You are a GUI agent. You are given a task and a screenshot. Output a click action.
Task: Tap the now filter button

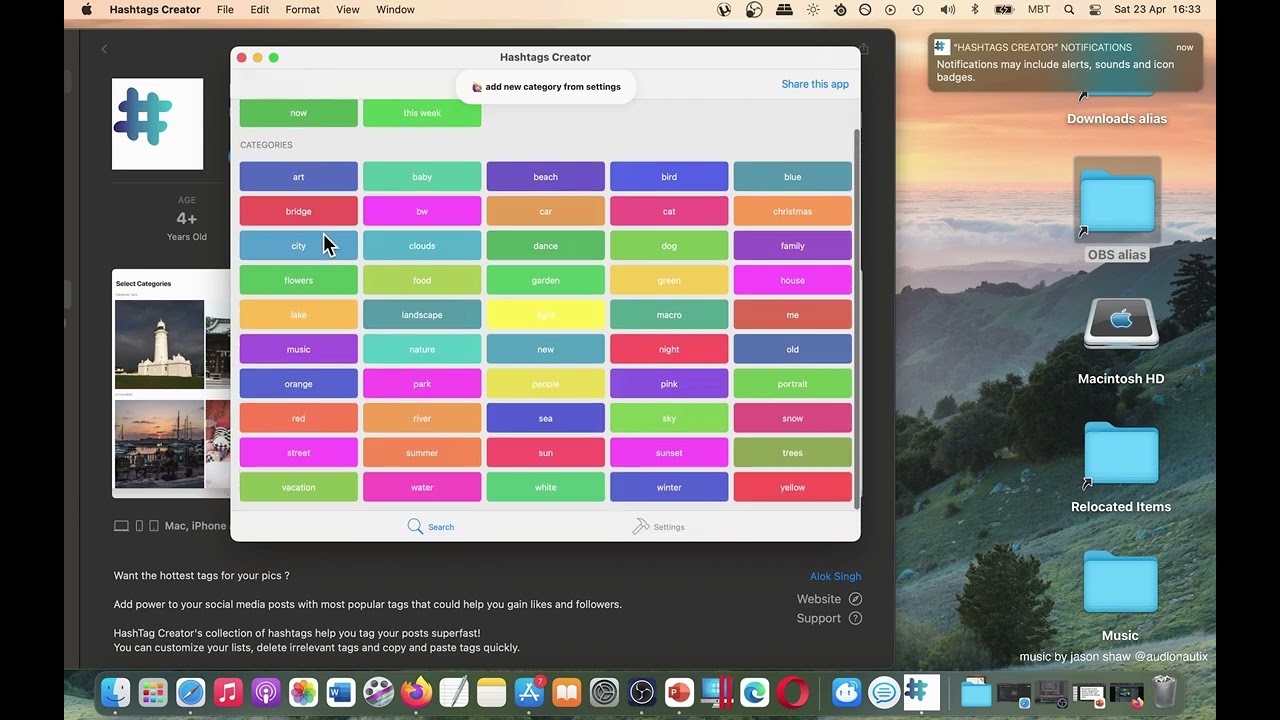pos(298,113)
